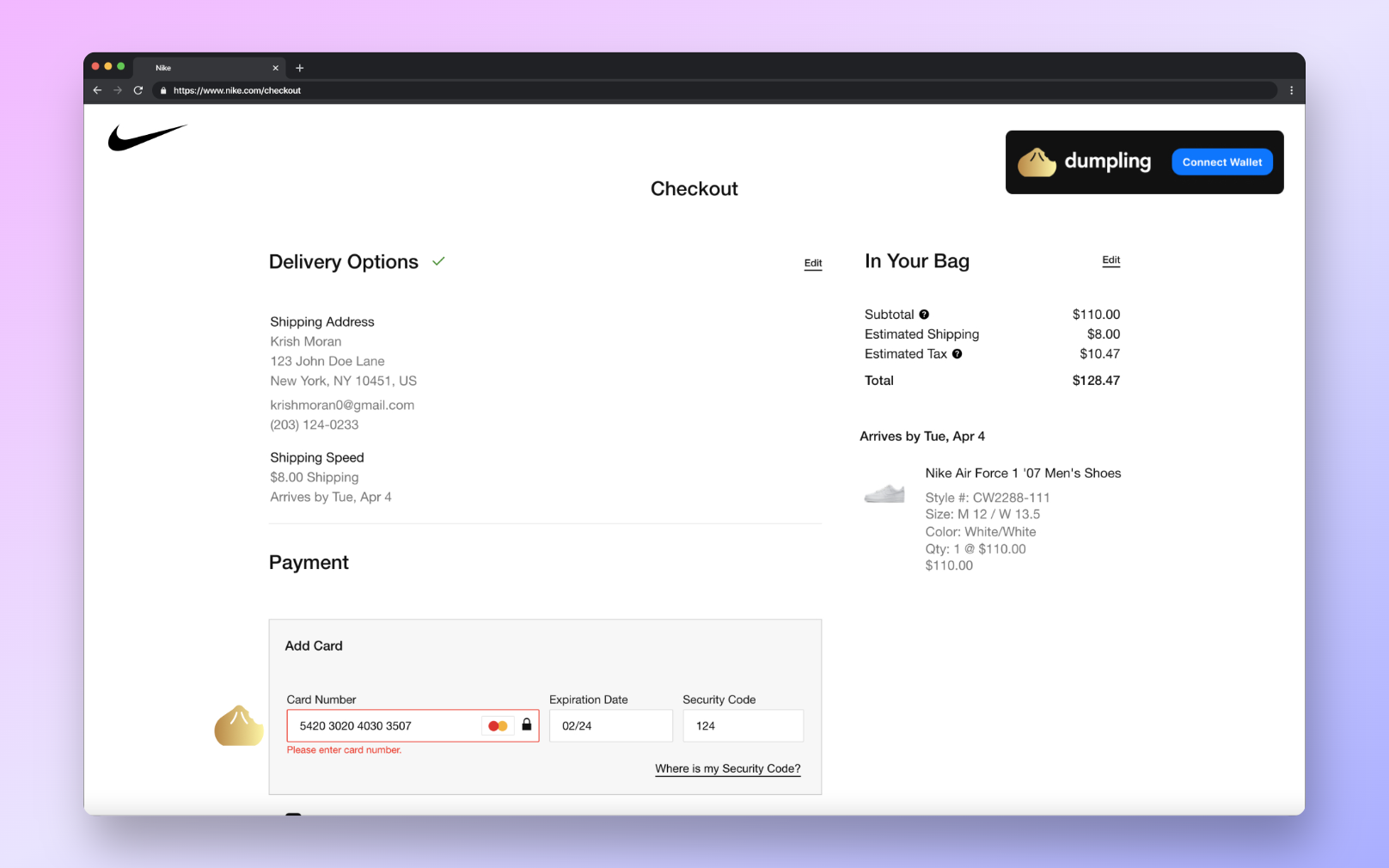Click the Subtotal help question icon
The width and height of the screenshot is (1389, 868).
coord(924,315)
